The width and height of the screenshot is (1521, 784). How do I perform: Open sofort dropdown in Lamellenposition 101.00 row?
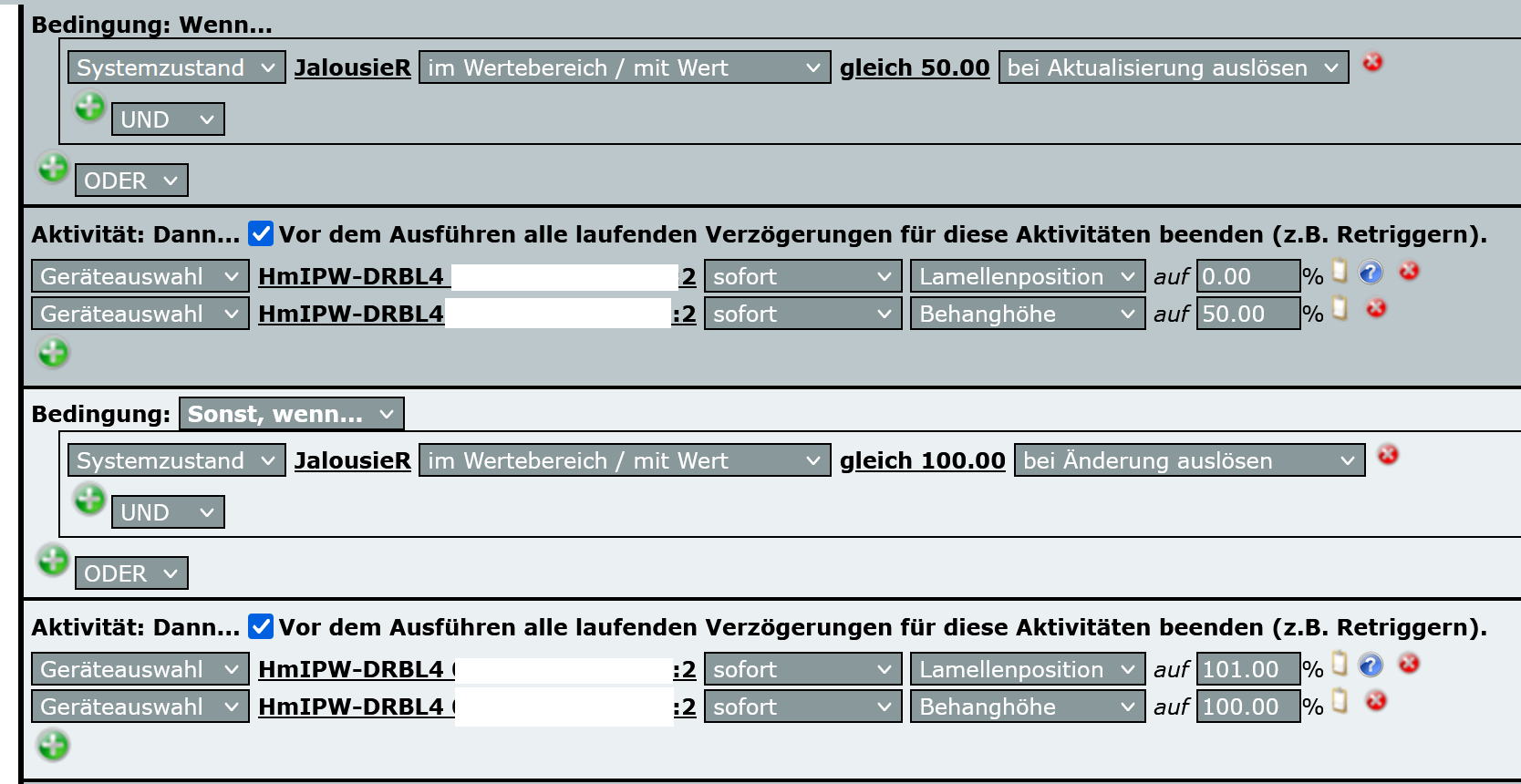coord(803,669)
